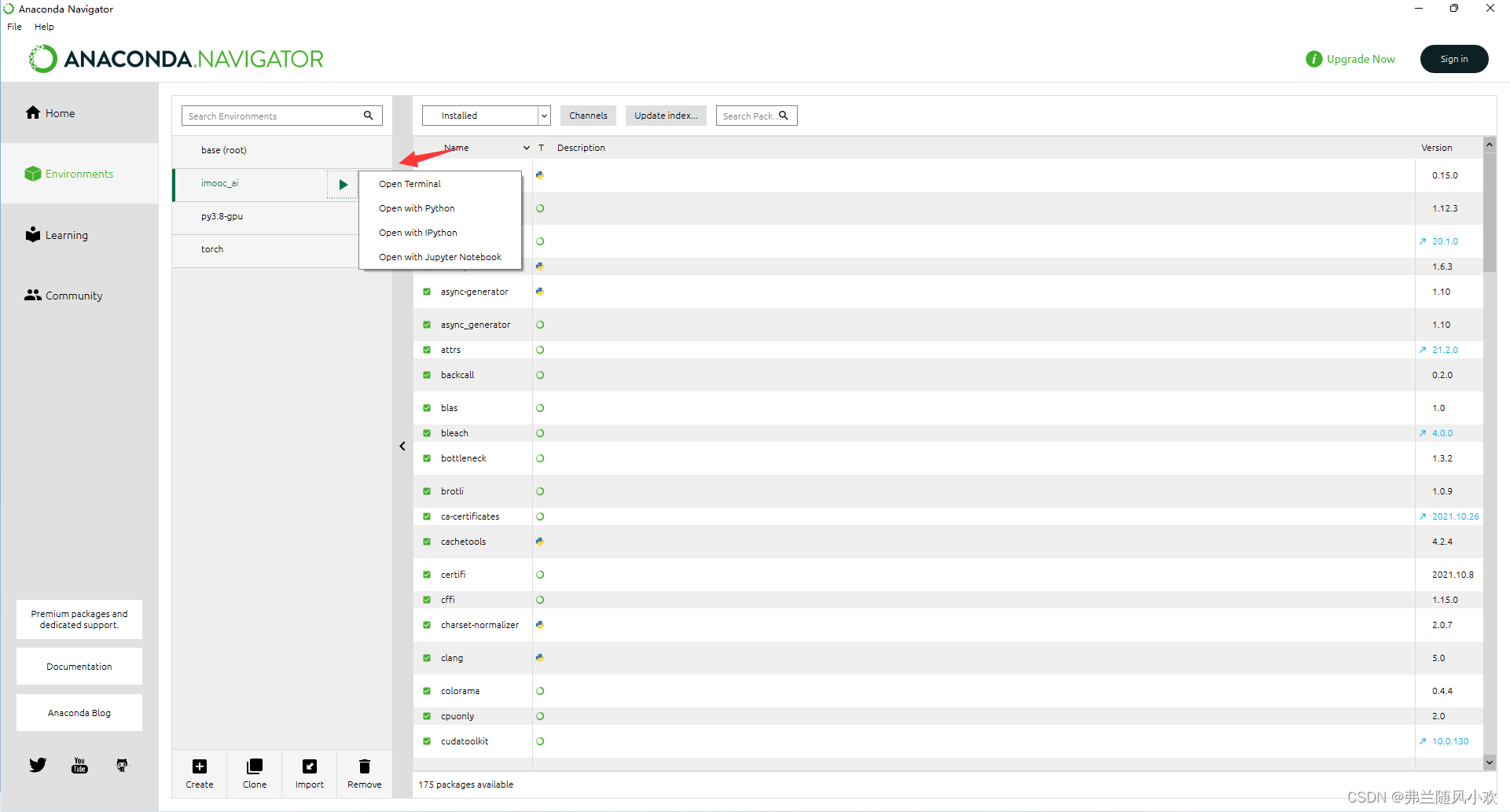
Task: Click the Python type icon for async-generator
Action: click(540, 292)
